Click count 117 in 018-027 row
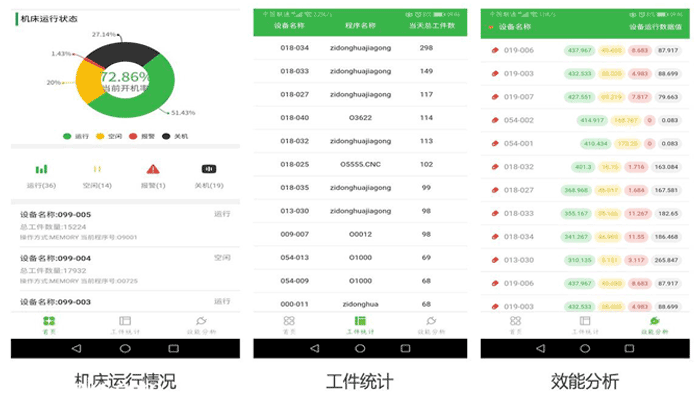The width and height of the screenshot is (700, 403). (426, 95)
